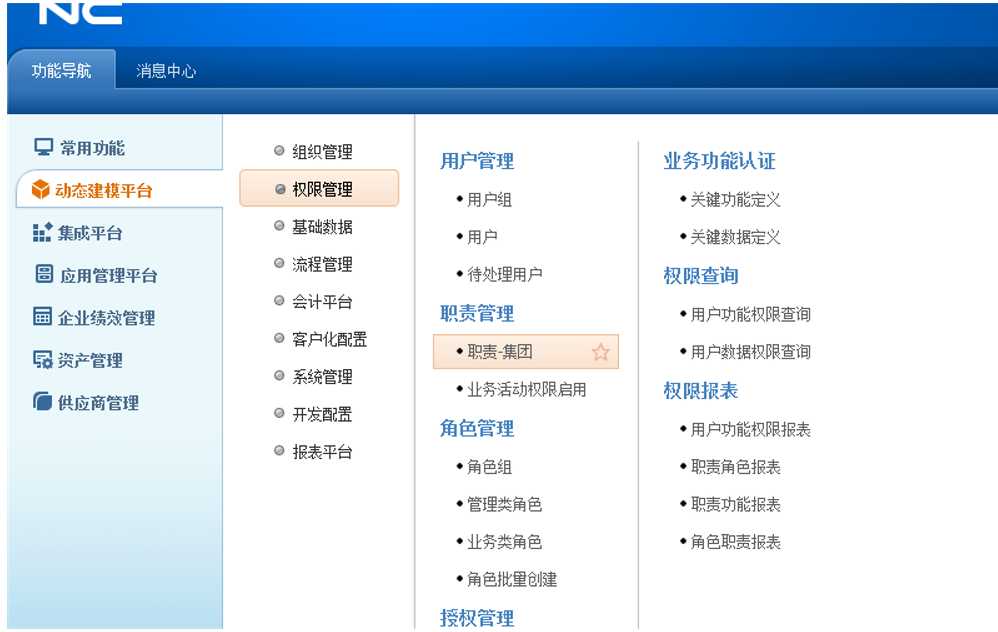Open the 角色批量创建 link
The image size is (998, 632).
click(x=512, y=579)
